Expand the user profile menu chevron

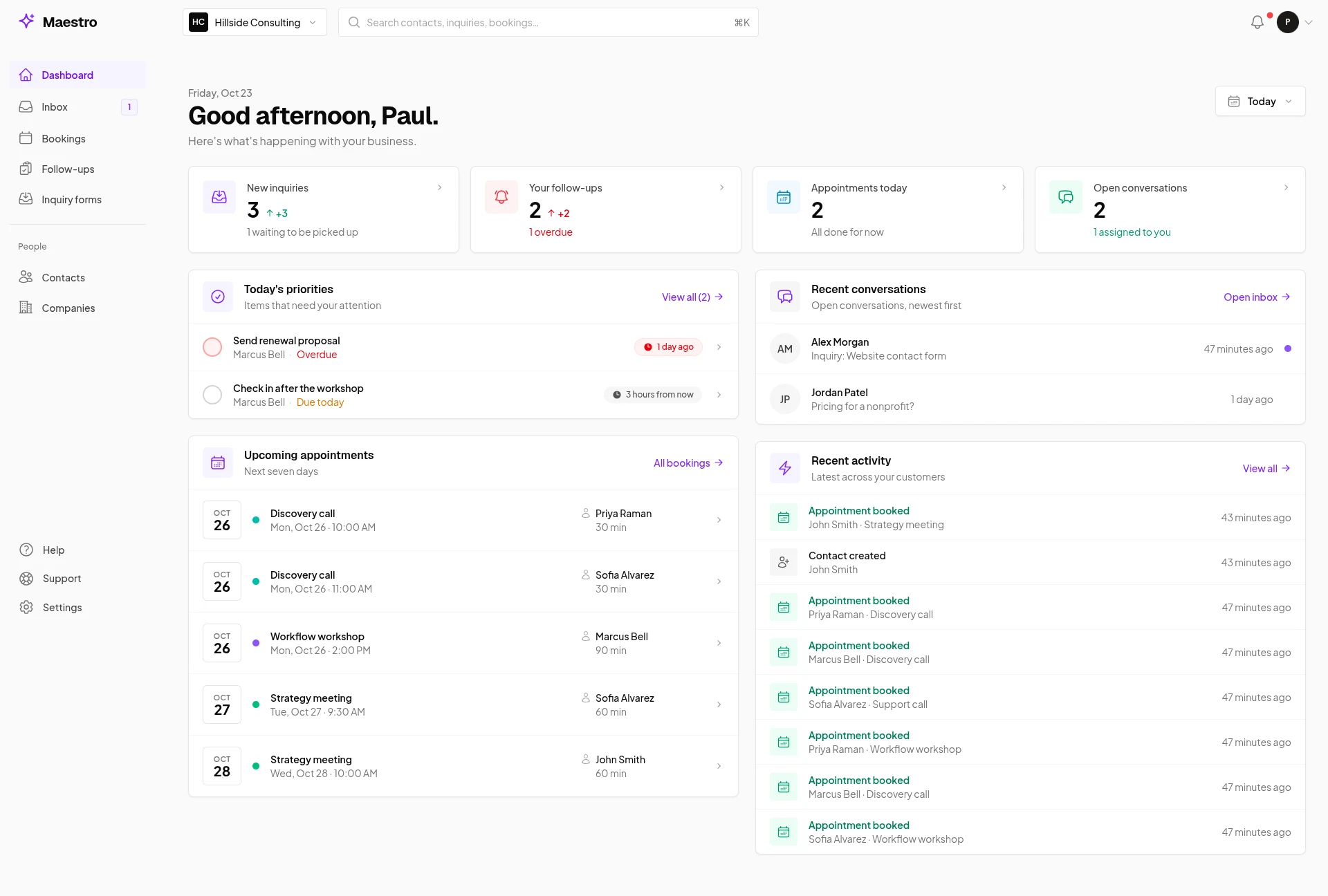pyautogui.click(x=1309, y=22)
